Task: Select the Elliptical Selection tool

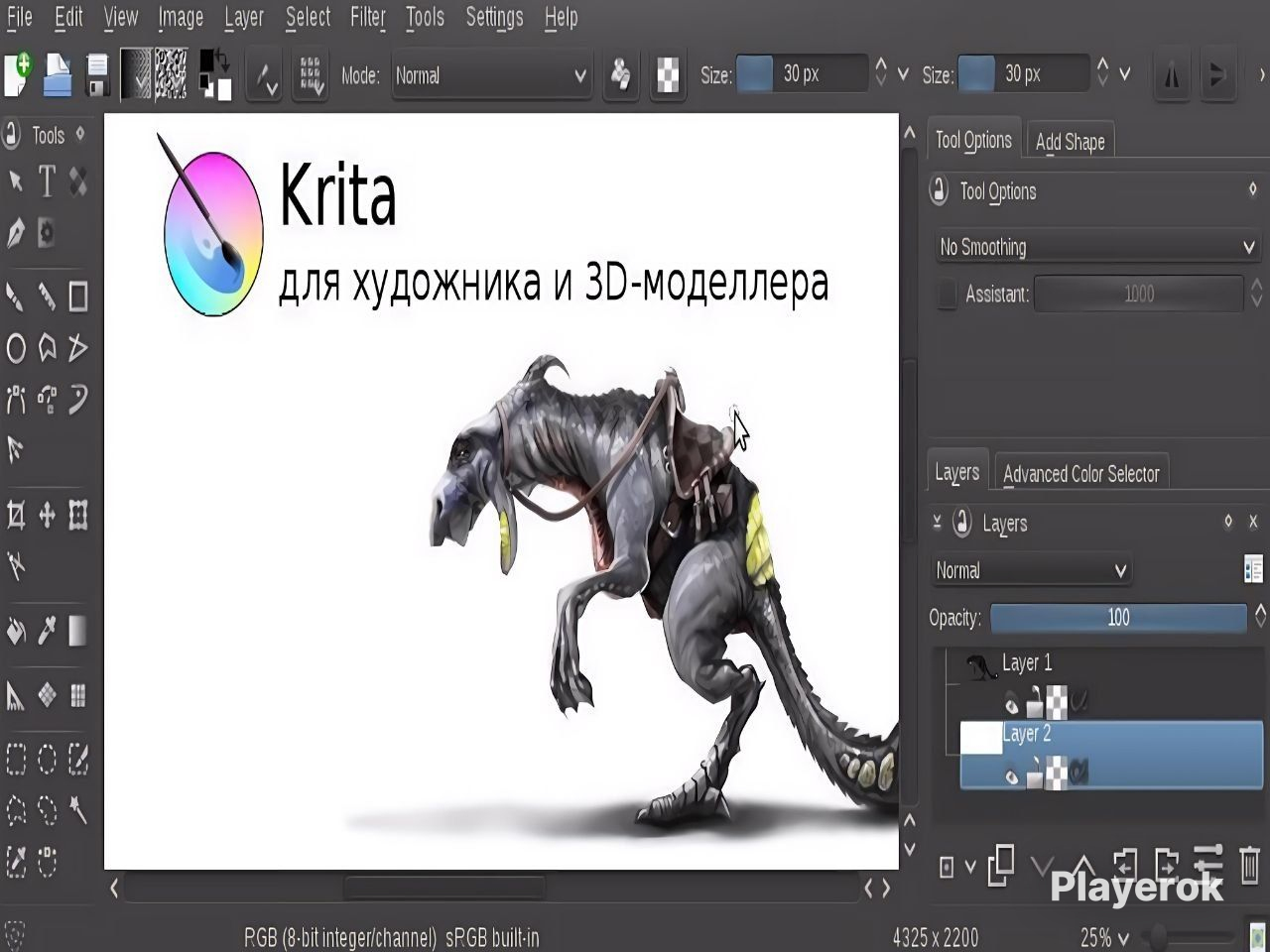Action: [47, 760]
